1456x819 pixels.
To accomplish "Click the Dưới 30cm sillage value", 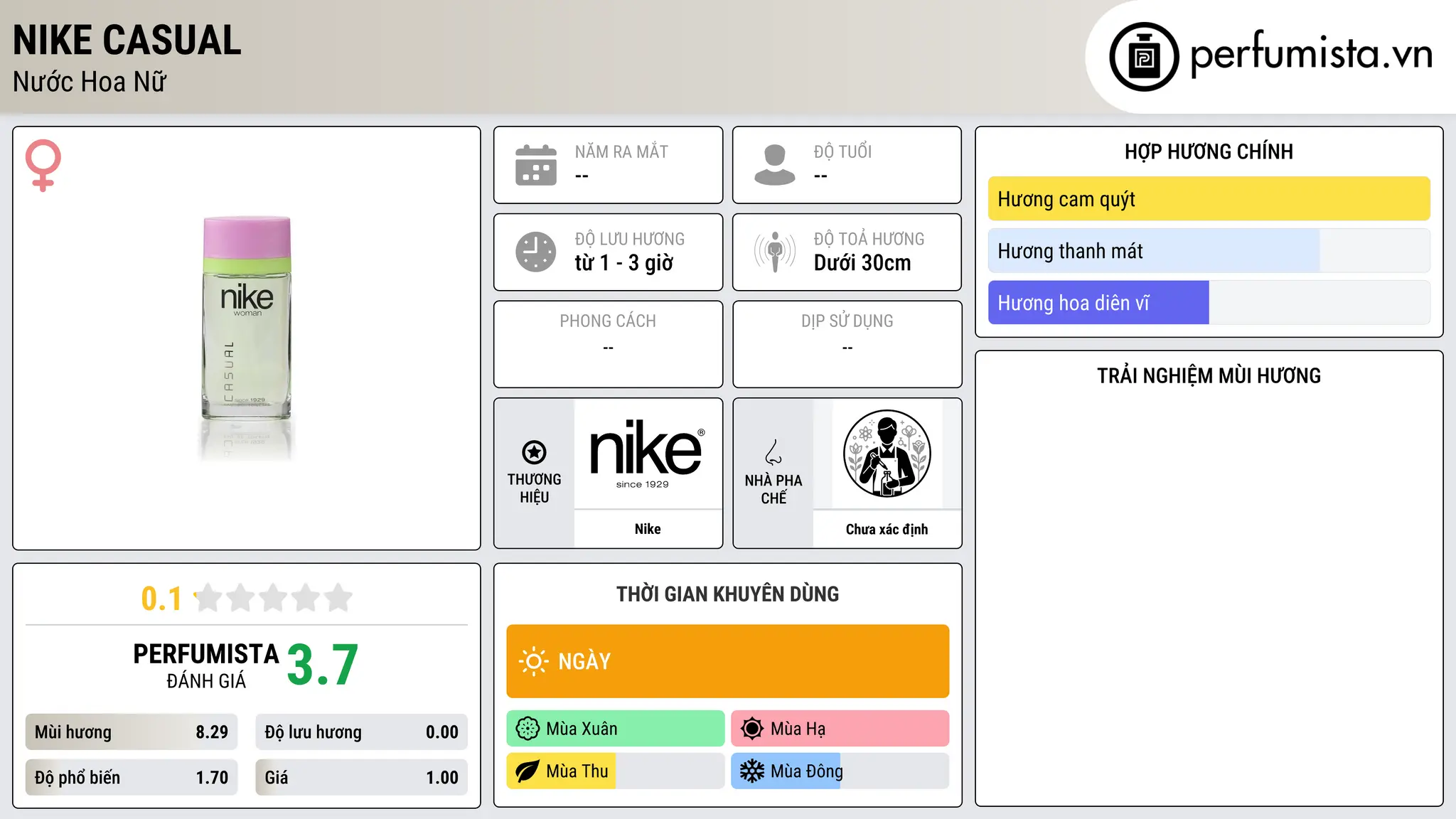I will (x=862, y=263).
